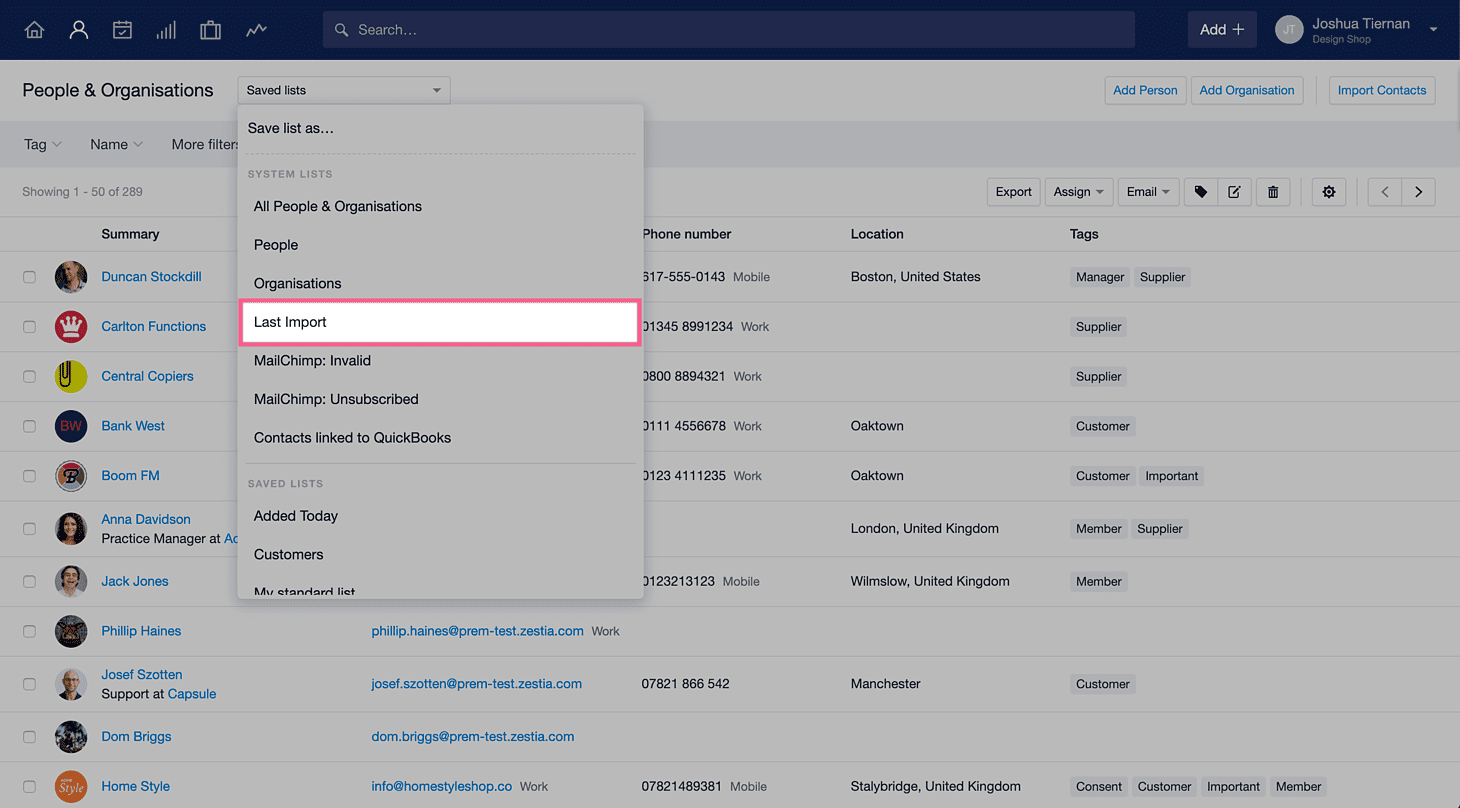Tick the checkbox for Jack Jones
Image resolution: width=1460 pixels, height=808 pixels.
point(29,582)
